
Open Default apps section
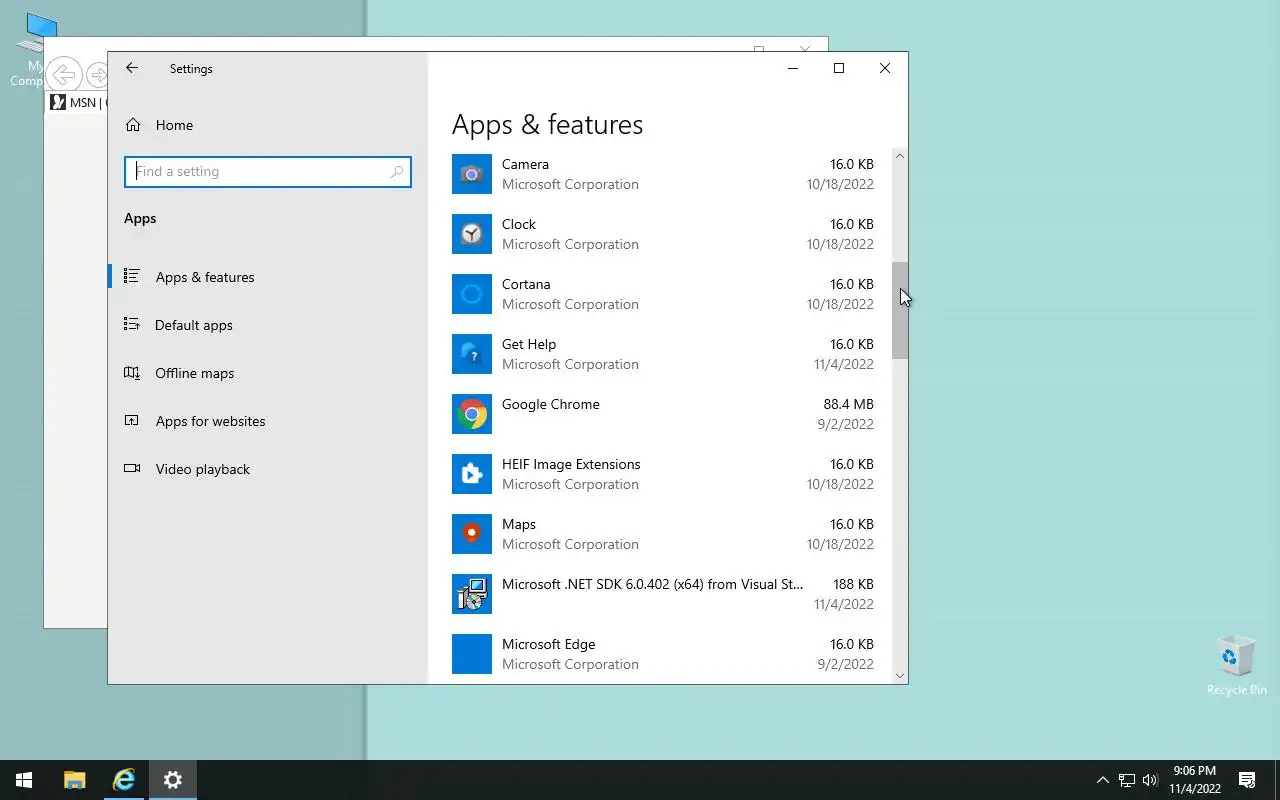pos(268,325)
